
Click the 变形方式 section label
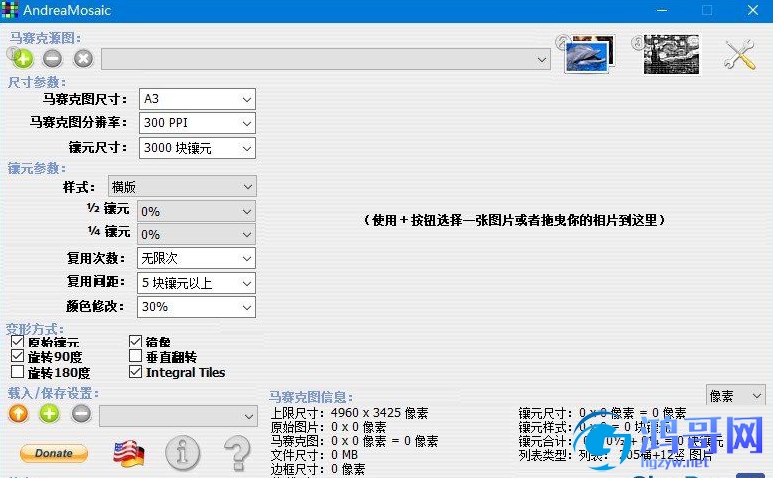[35, 329]
